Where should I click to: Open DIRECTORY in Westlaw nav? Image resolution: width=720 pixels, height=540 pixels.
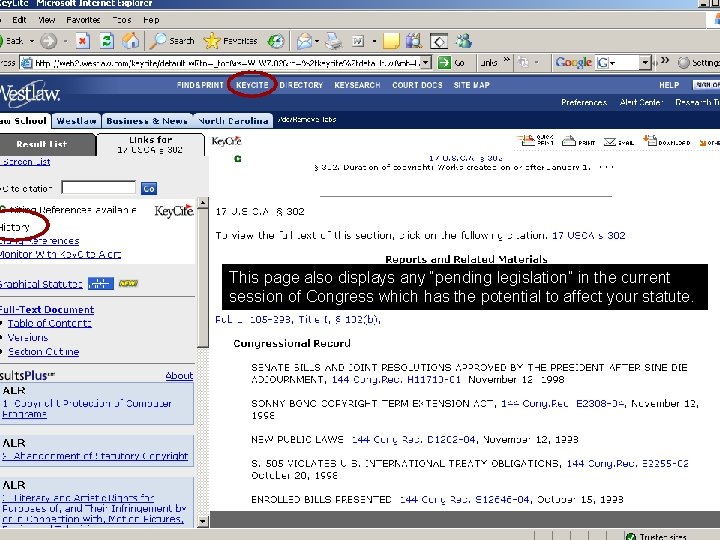pyautogui.click(x=301, y=85)
